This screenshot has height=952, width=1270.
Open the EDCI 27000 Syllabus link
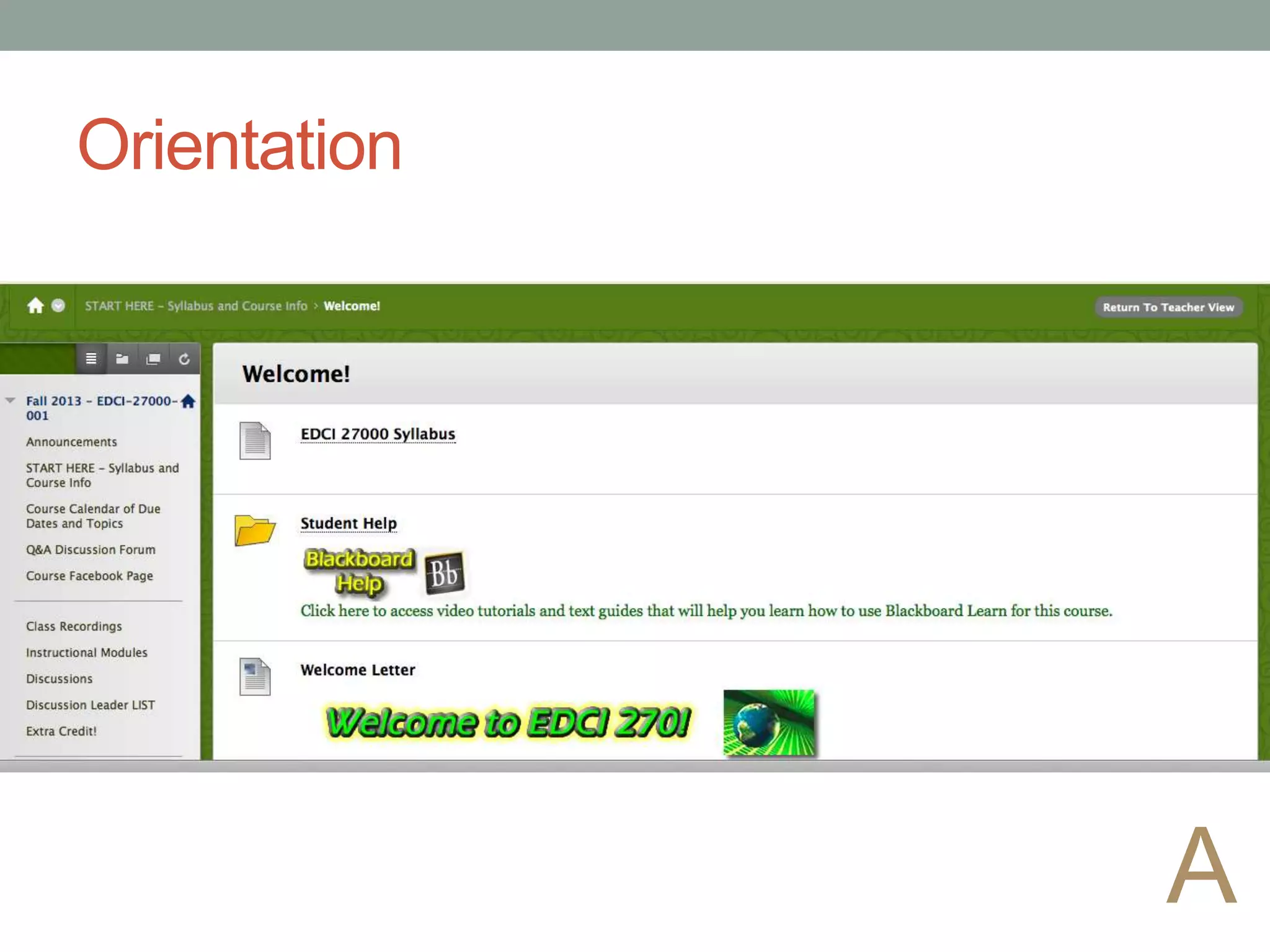click(x=378, y=434)
